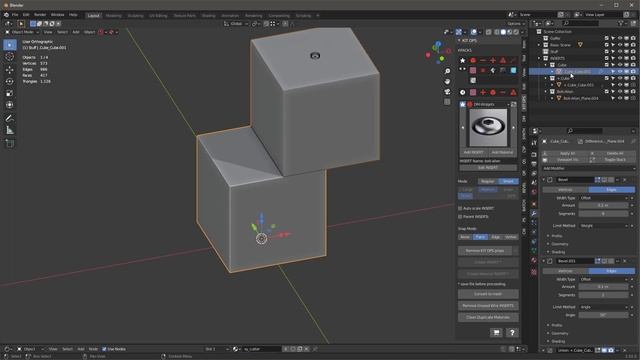Adjust the Bevel.001 Angle slider
Image resolution: width=640 pixels, height=360 pixels.
[x=603, y=315]
